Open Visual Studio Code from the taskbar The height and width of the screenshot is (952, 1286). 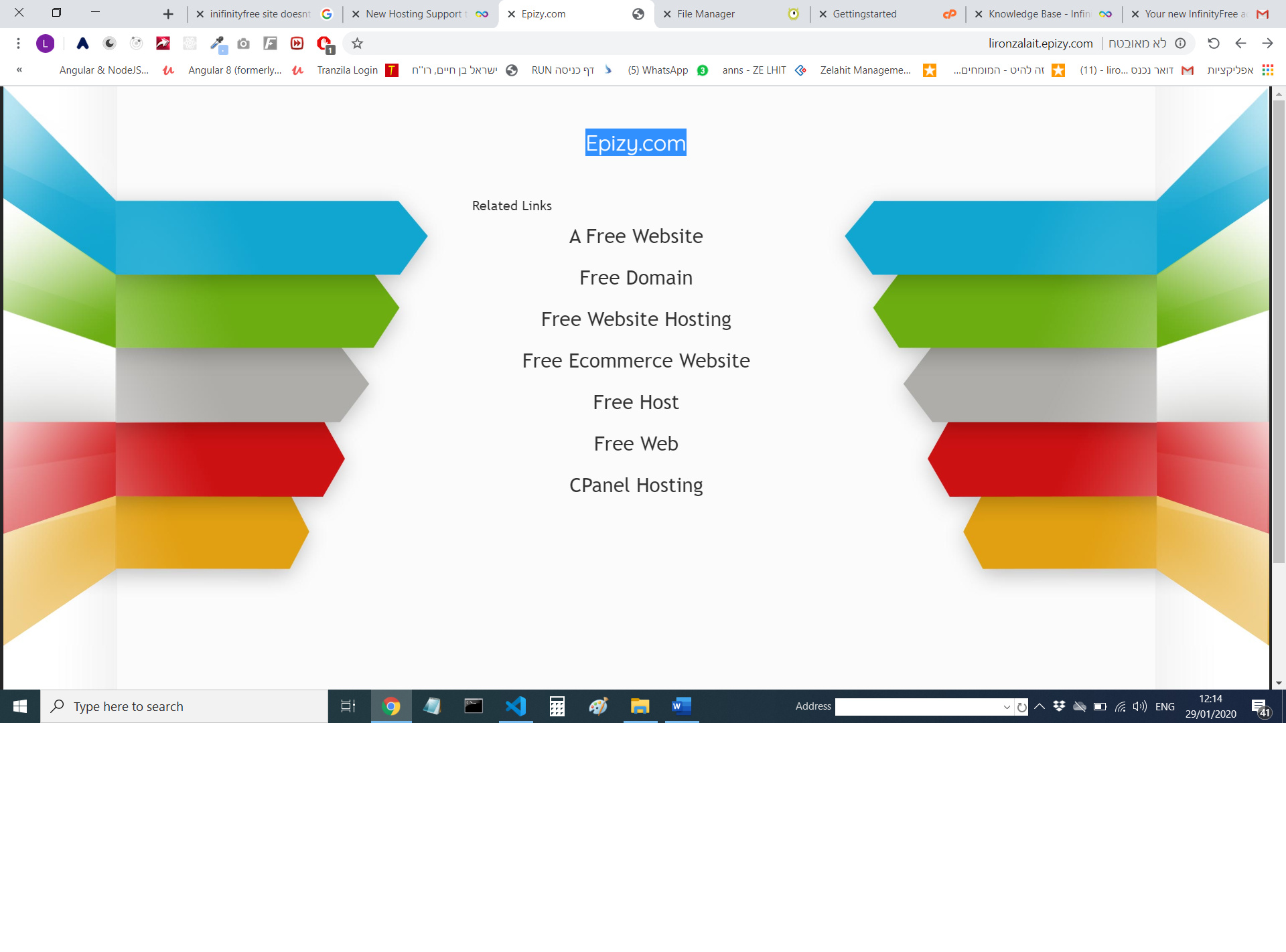[515, 706]
